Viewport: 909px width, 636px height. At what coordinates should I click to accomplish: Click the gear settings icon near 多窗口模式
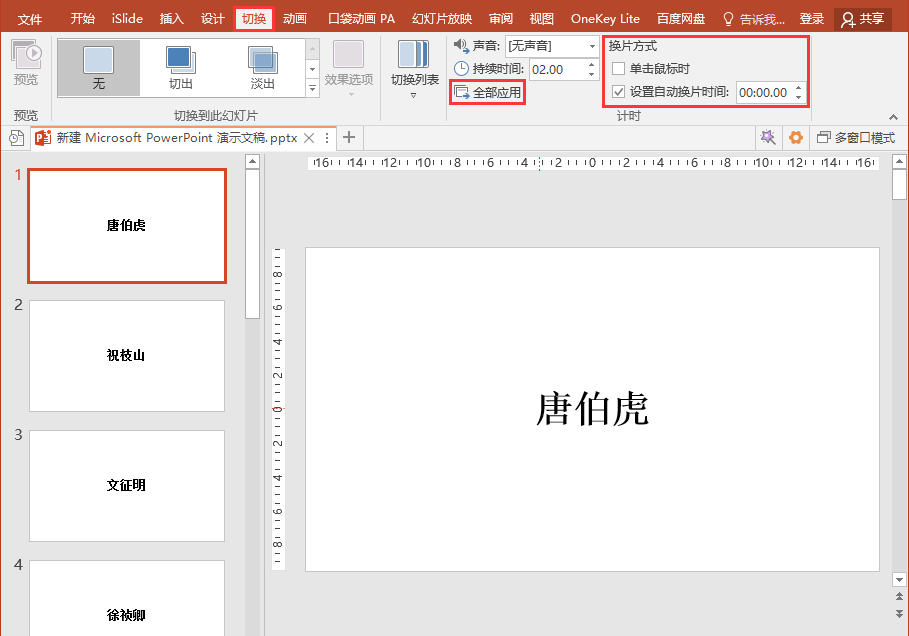(x=796, y=138)
